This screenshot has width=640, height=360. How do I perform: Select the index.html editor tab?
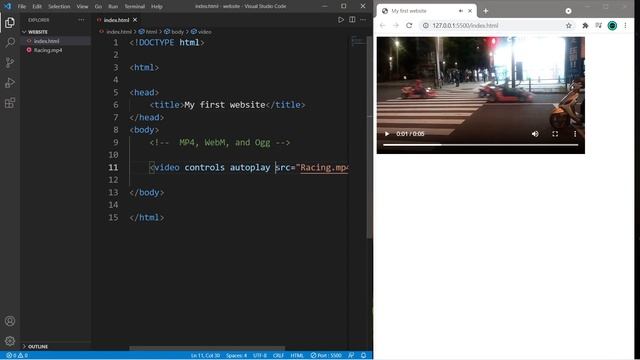pos(116,20)
